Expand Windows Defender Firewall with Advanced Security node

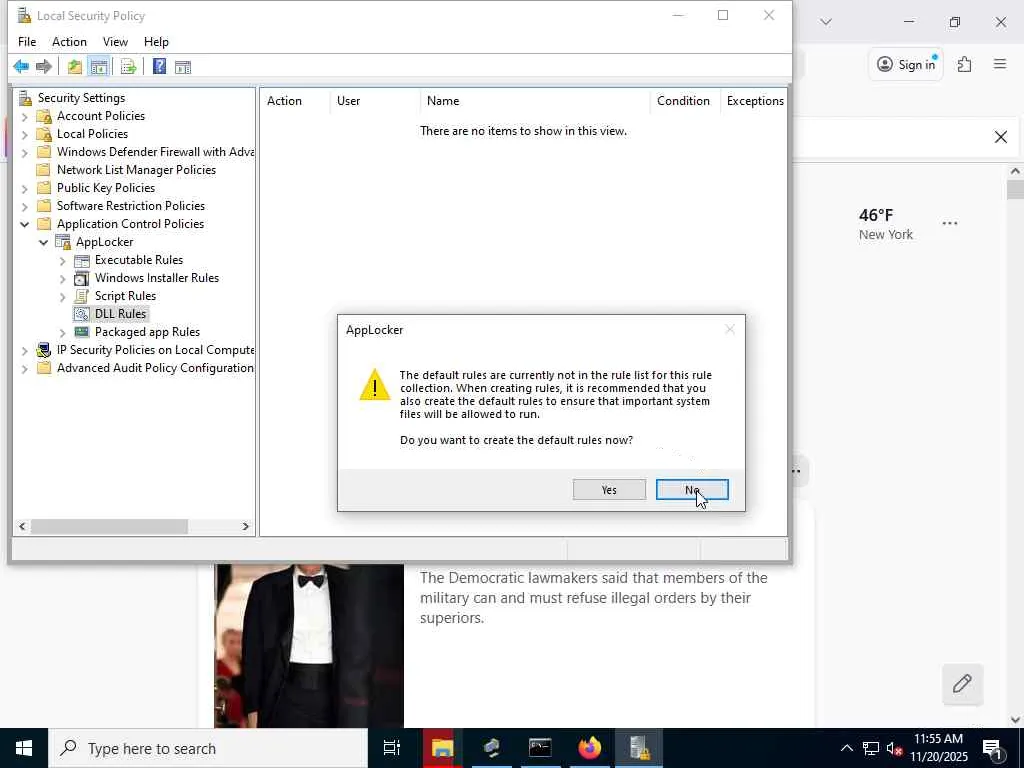pos(25,153)
